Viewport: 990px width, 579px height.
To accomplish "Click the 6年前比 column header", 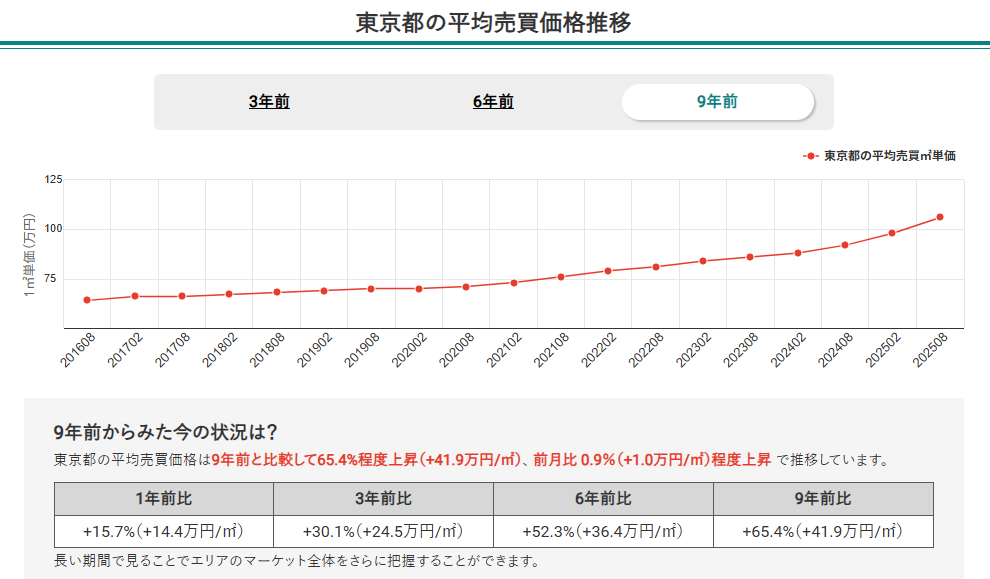I will click(x=603, y=499).
